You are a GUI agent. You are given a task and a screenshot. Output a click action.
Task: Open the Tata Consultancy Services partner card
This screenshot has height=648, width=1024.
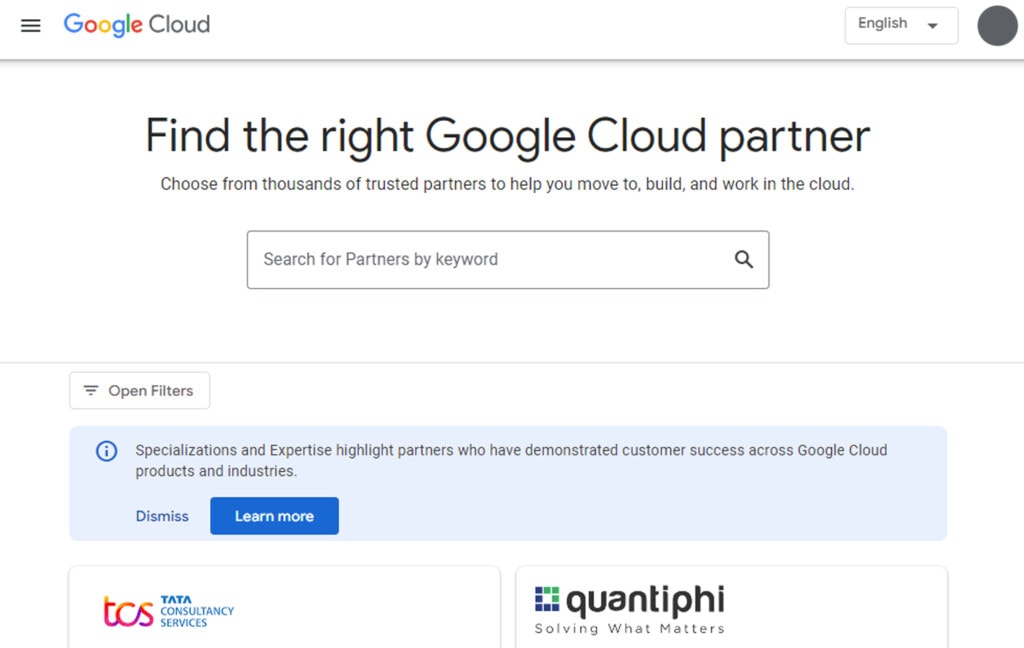pyautogui.click(x=284, y=608)
